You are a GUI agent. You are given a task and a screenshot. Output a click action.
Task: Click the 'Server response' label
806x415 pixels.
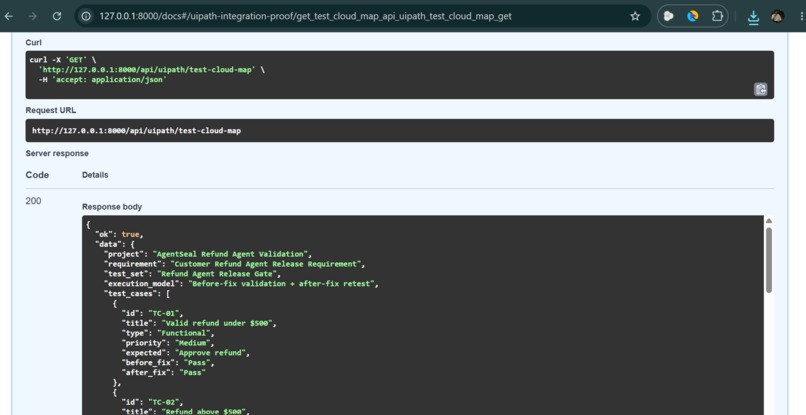[x=57, y=153]
